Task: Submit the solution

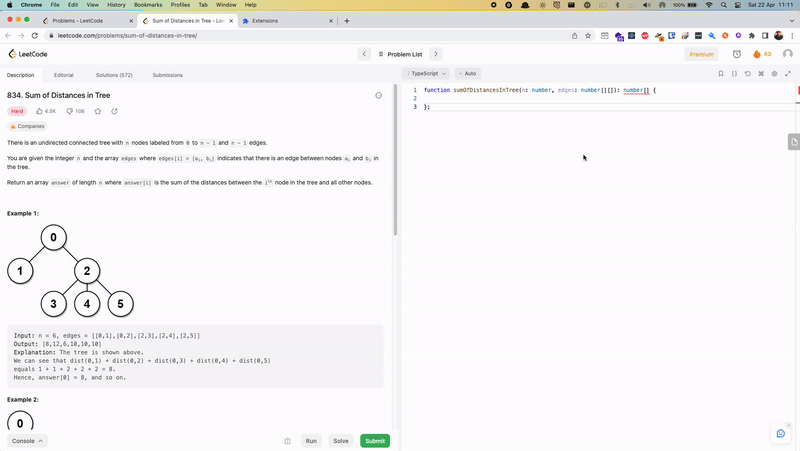Action: click(375, 441)
